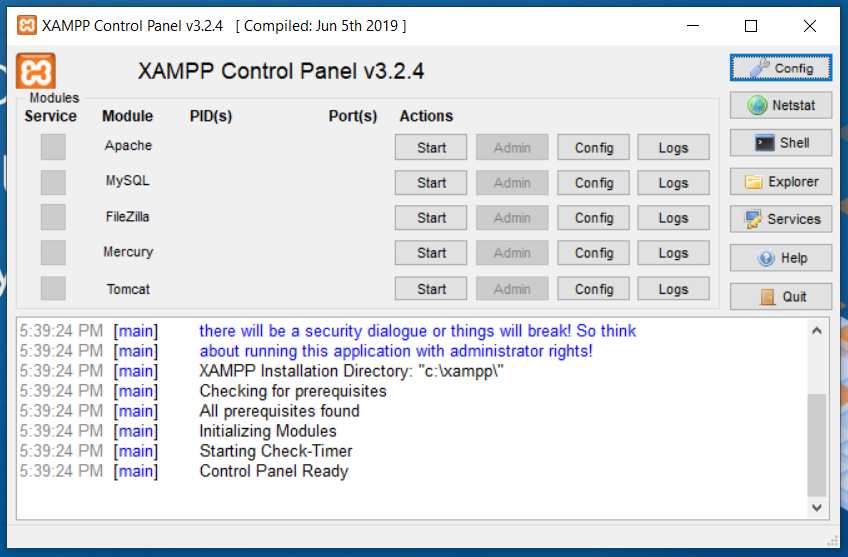
Task: Click the Mercury module name
Action: 128,252
